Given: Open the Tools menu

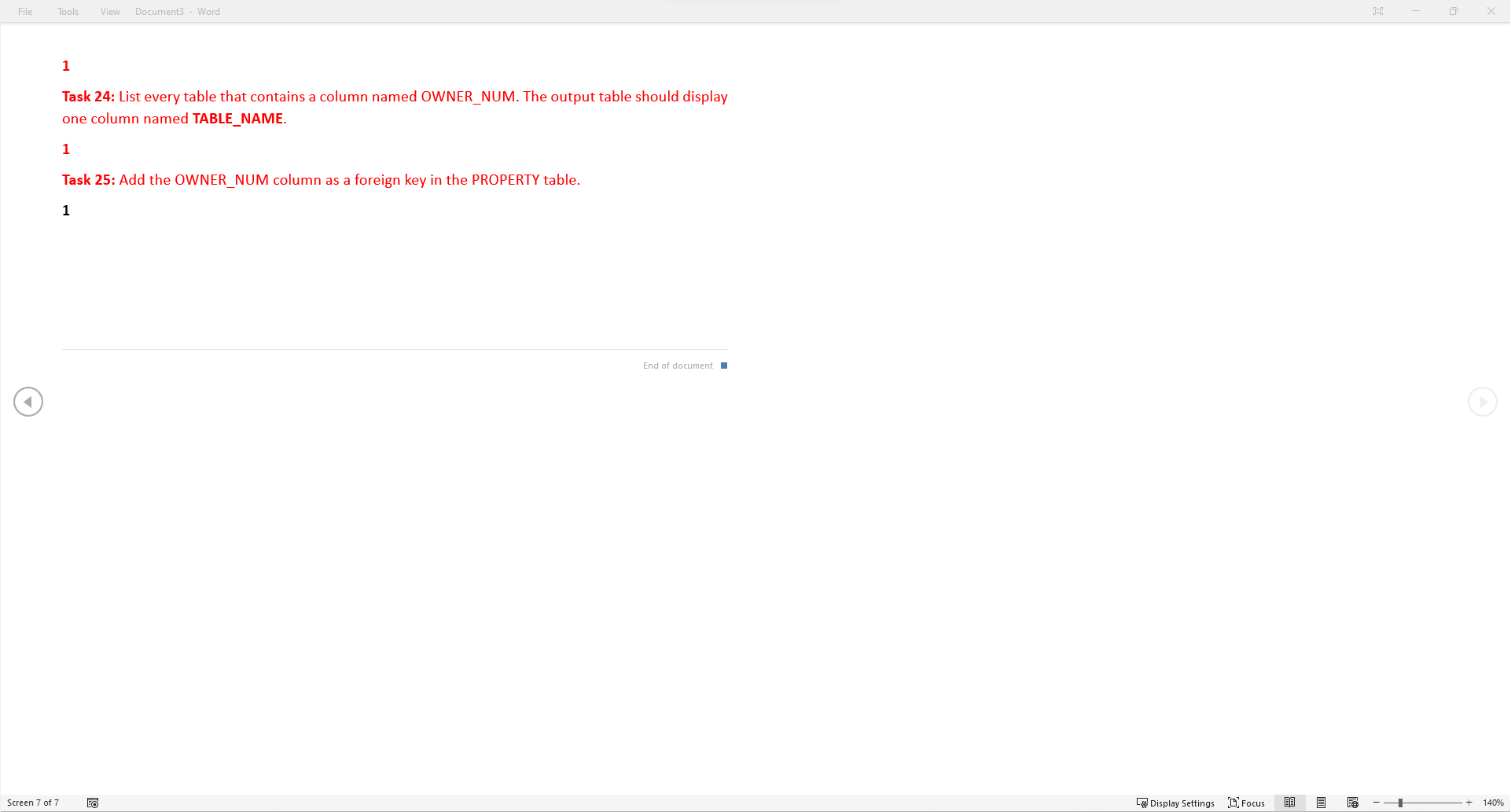Looking at the screenshot, I should click(67, 11).
